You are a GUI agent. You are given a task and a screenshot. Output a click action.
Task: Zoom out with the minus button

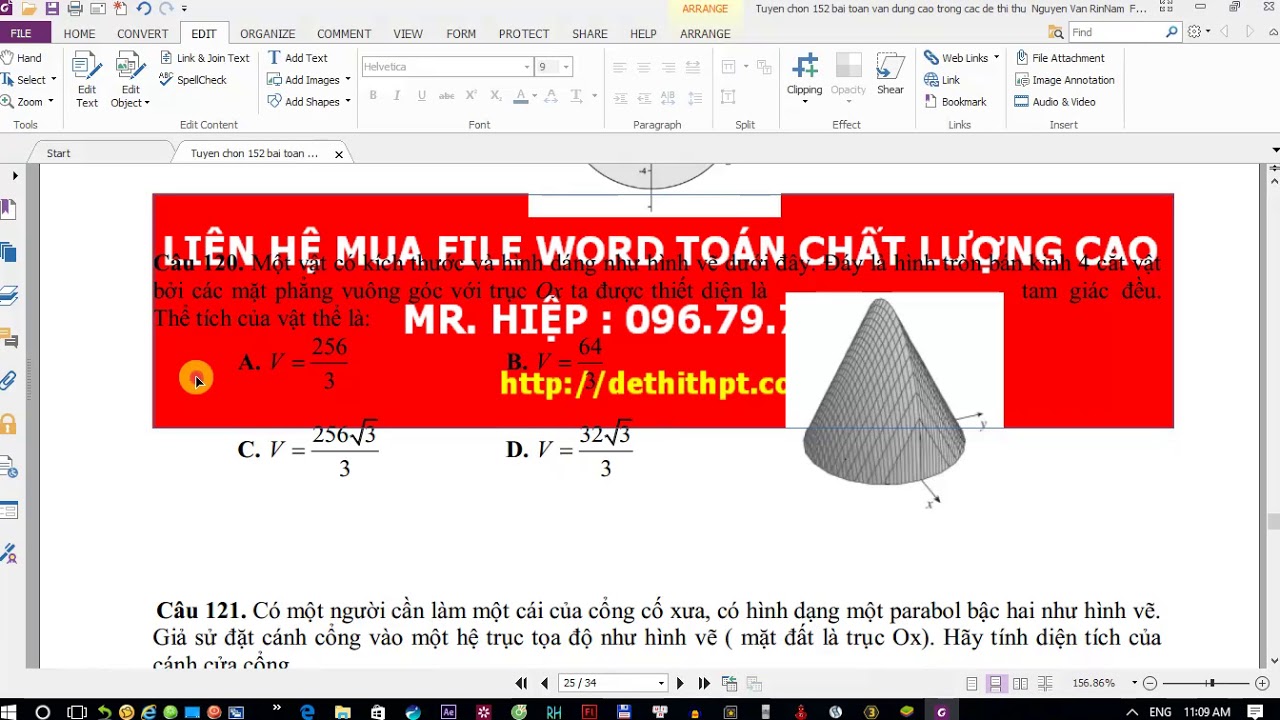point(1150,683)
